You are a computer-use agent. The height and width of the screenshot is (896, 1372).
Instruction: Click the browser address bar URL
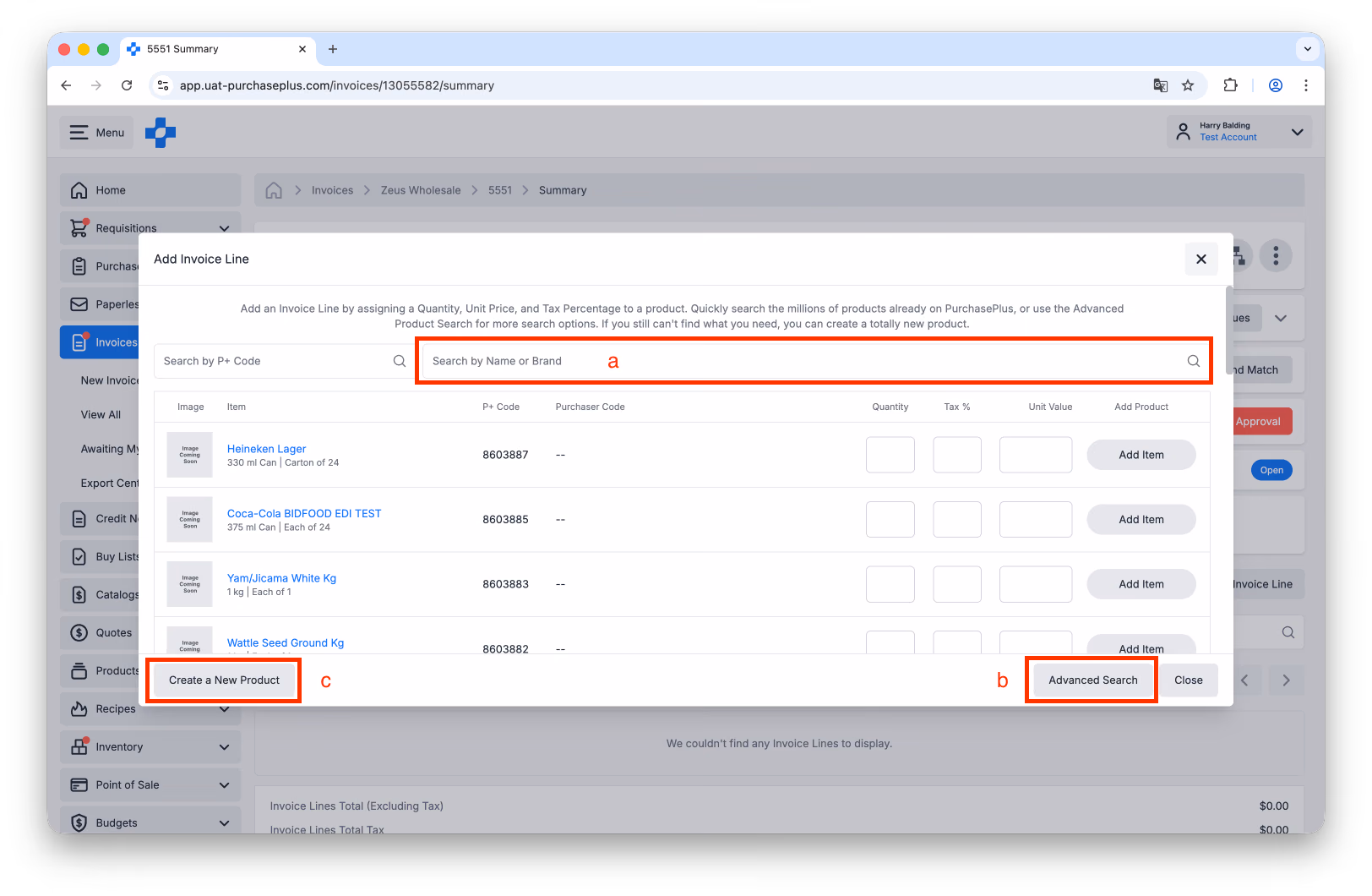click(337, 85)
